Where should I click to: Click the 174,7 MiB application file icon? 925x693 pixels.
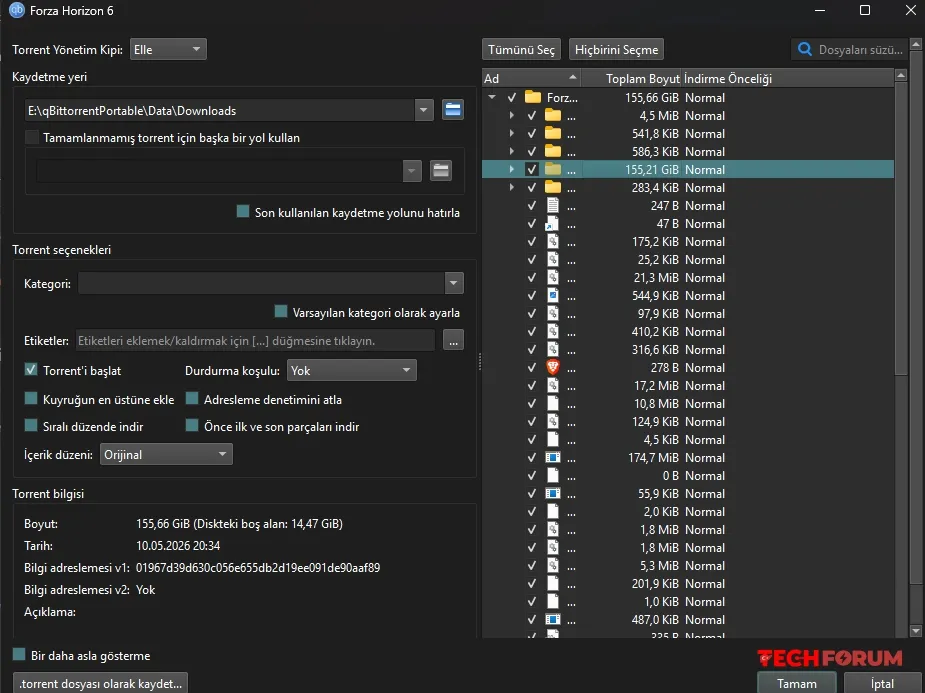click(x=553, y=458)
